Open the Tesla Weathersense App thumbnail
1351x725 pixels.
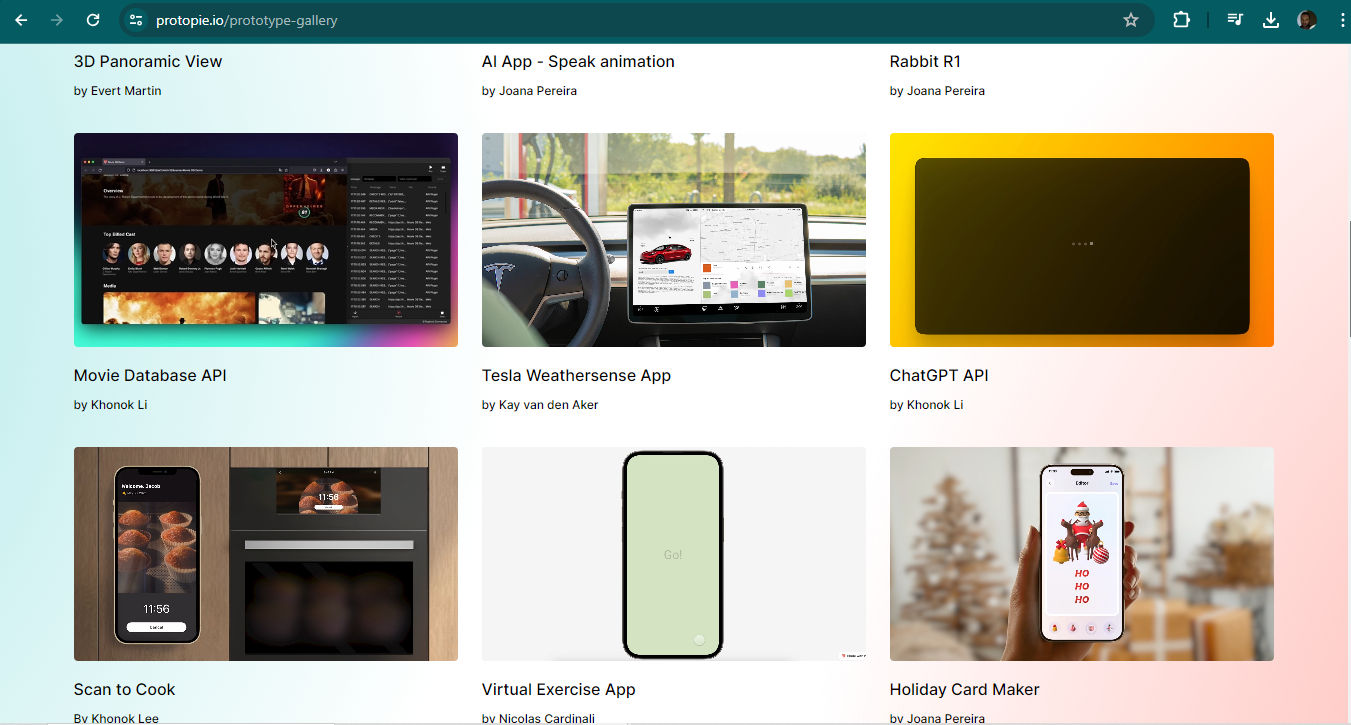[673, 240]
